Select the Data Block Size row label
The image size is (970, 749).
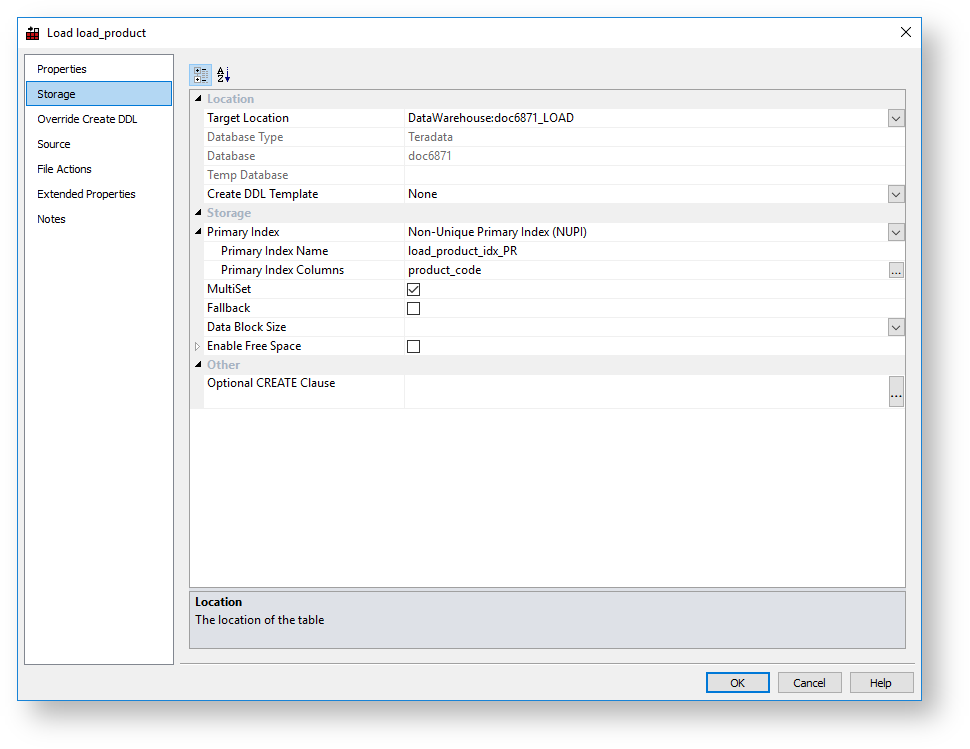[246, 327]
